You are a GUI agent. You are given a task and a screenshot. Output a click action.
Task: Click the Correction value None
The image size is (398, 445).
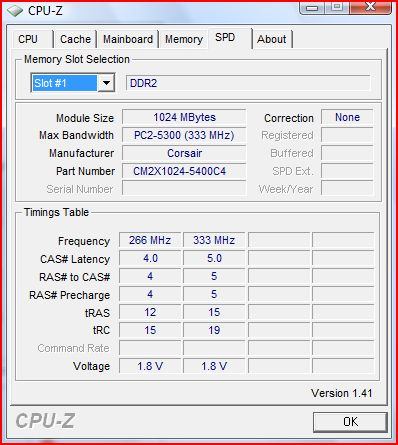(347, 117)
